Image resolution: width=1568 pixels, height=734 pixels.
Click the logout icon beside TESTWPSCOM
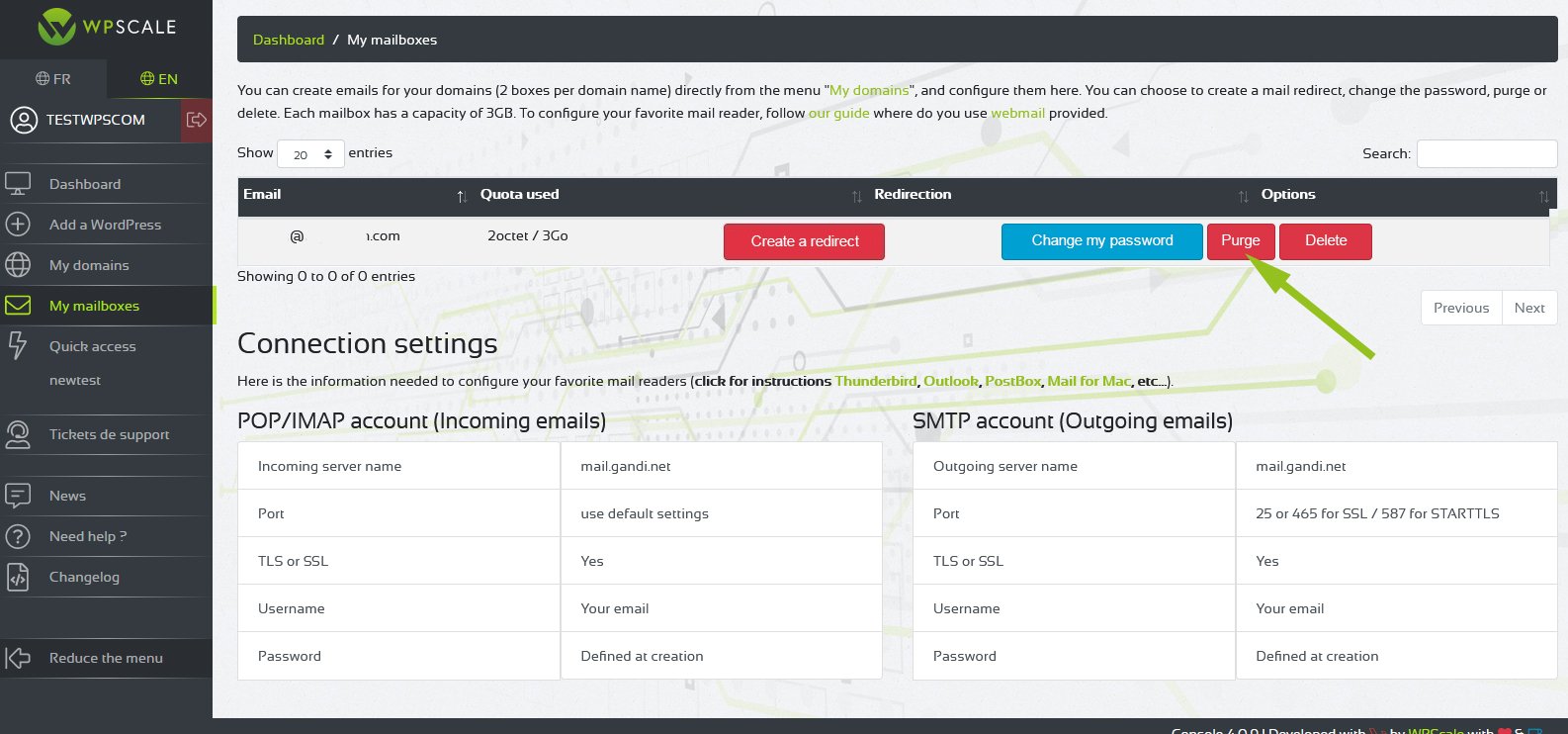tap(196, 120)
